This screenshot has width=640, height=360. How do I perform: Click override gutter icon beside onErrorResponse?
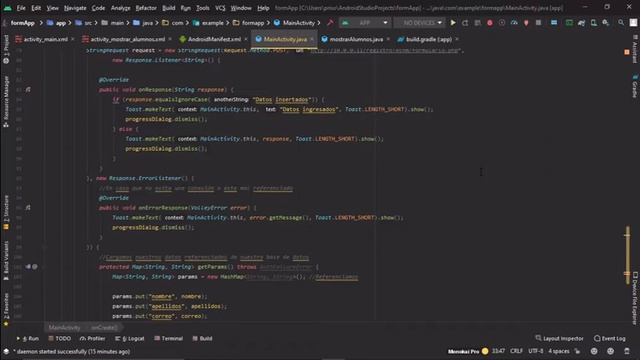28,208
